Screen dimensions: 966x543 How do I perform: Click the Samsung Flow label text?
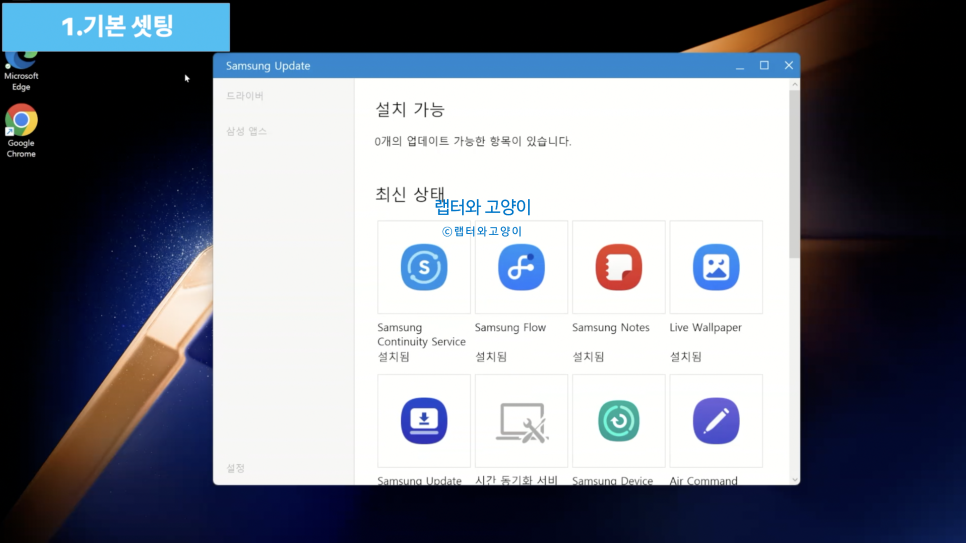click(510, 327)
